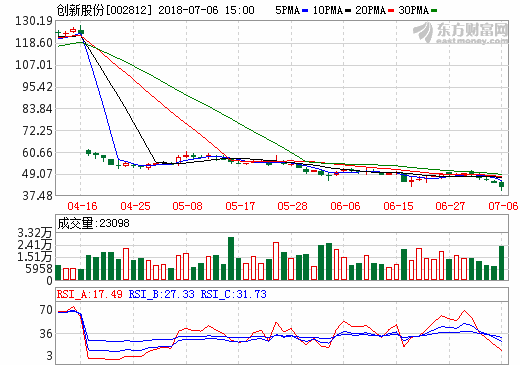Click the 118.60 price axis value

(x=34, y=43)
